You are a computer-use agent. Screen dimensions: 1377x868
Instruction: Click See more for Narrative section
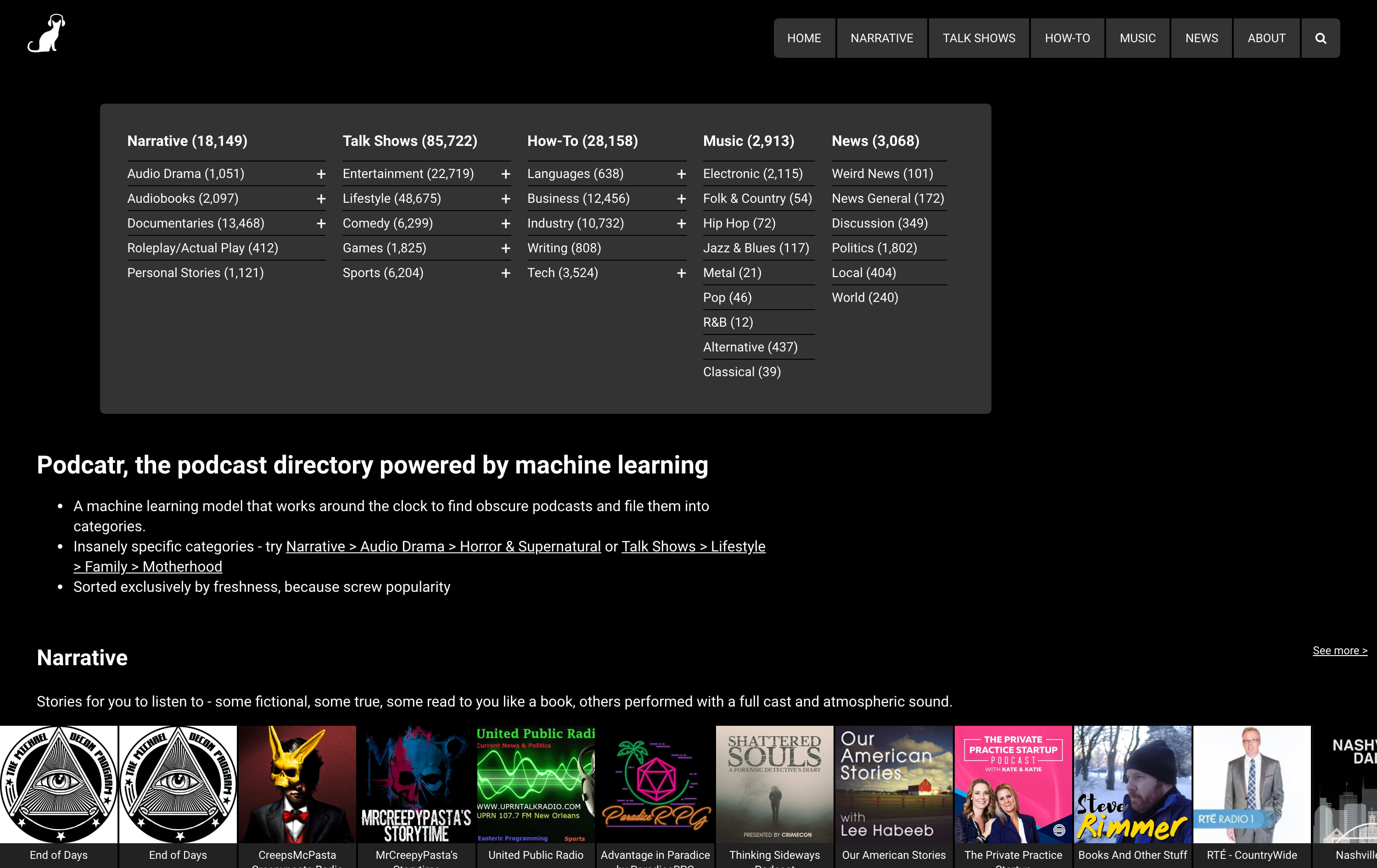tap(1339, 650)
